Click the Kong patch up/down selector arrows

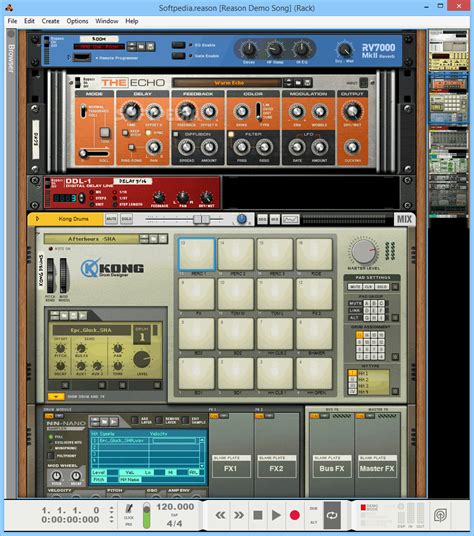pos(144,239)
